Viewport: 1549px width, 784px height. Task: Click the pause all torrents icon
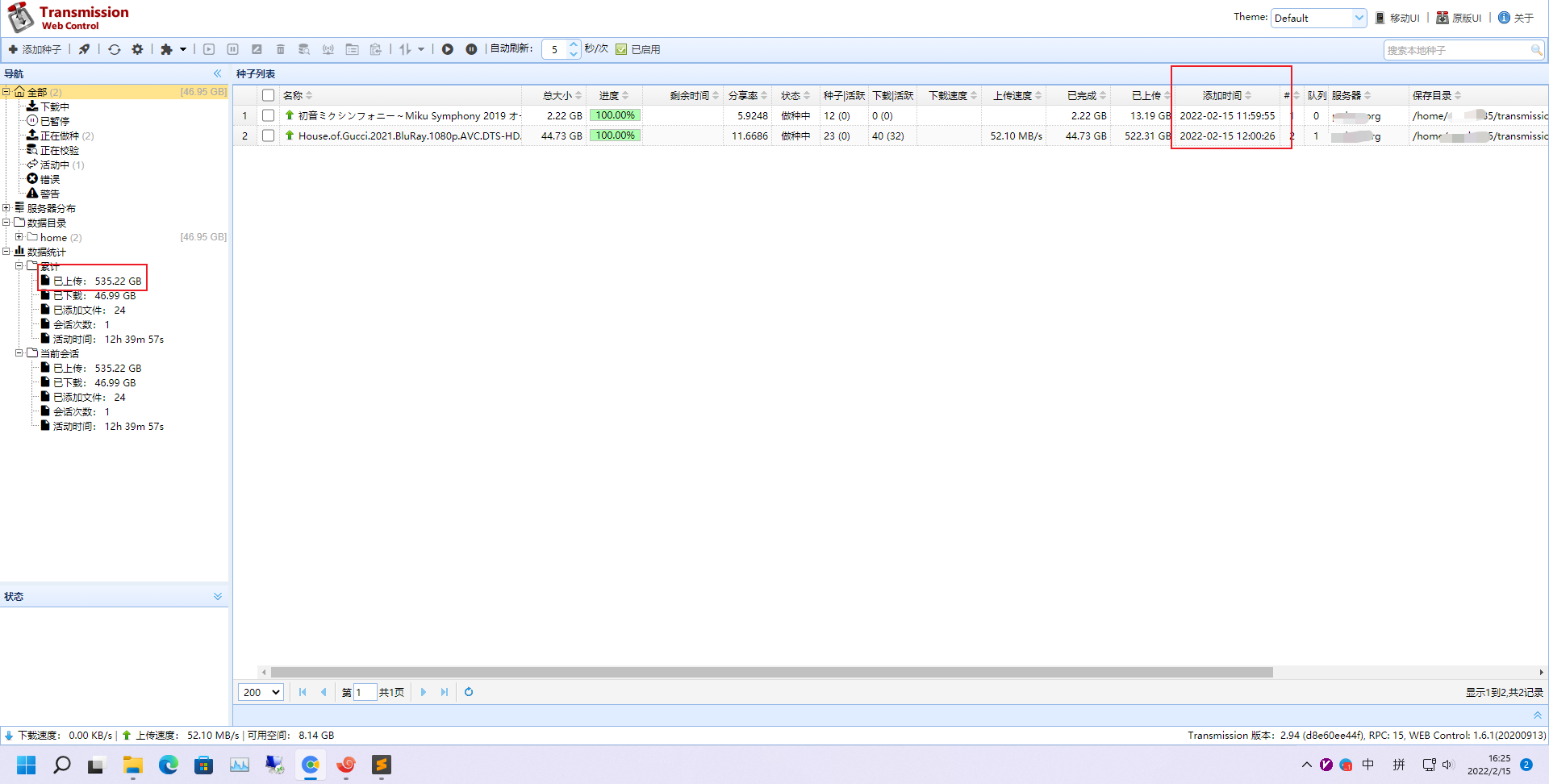coord(471,49)
